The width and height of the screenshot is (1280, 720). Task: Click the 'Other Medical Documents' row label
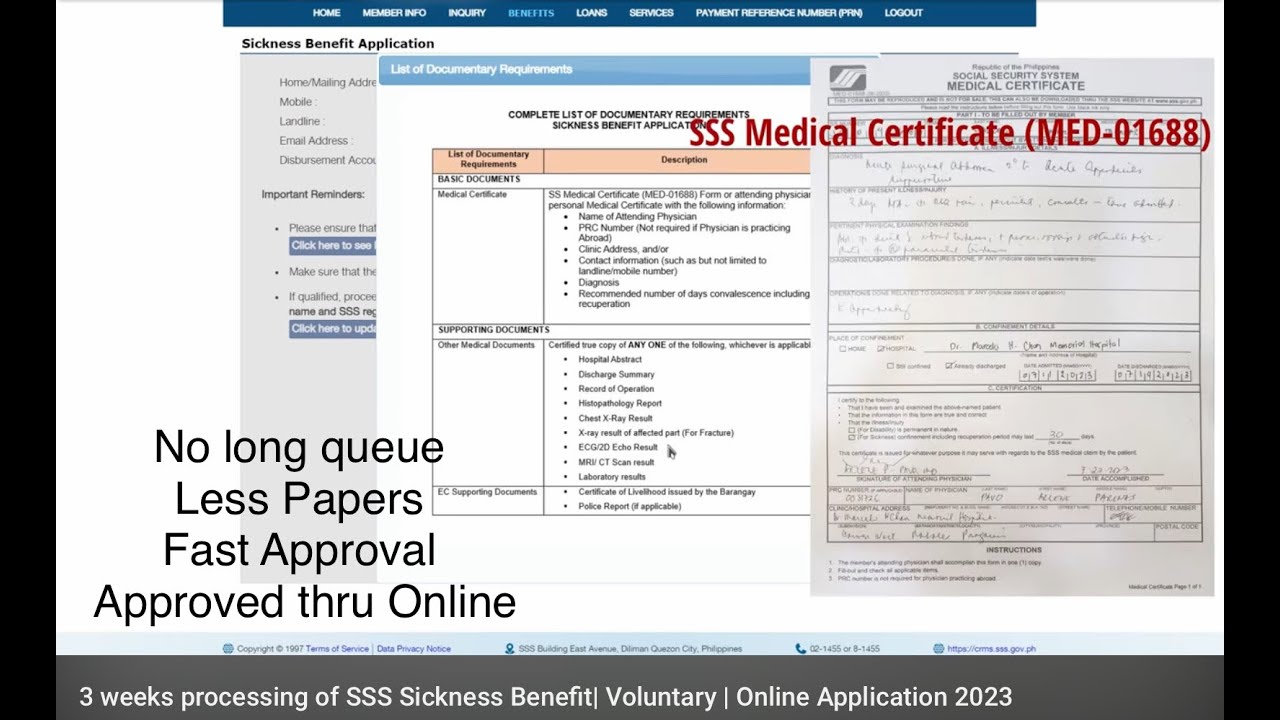click(486, 345)
